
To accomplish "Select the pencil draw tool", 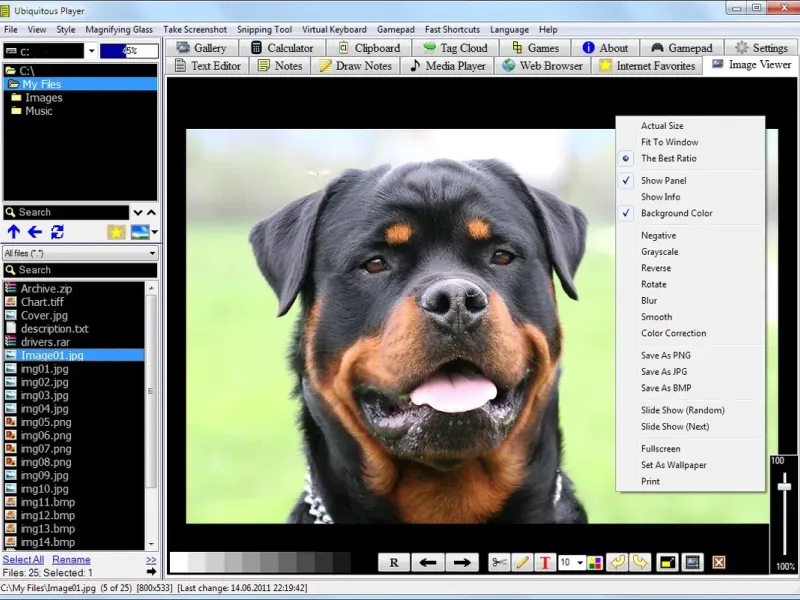I will [x=522, y=562].
